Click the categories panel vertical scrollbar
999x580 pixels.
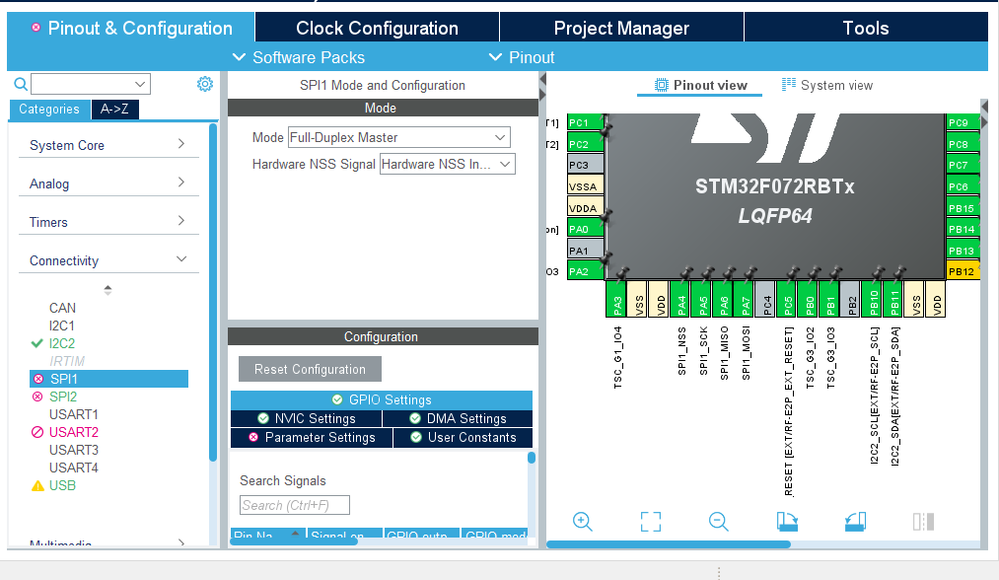pyautogui.click(x=213, y=292)
